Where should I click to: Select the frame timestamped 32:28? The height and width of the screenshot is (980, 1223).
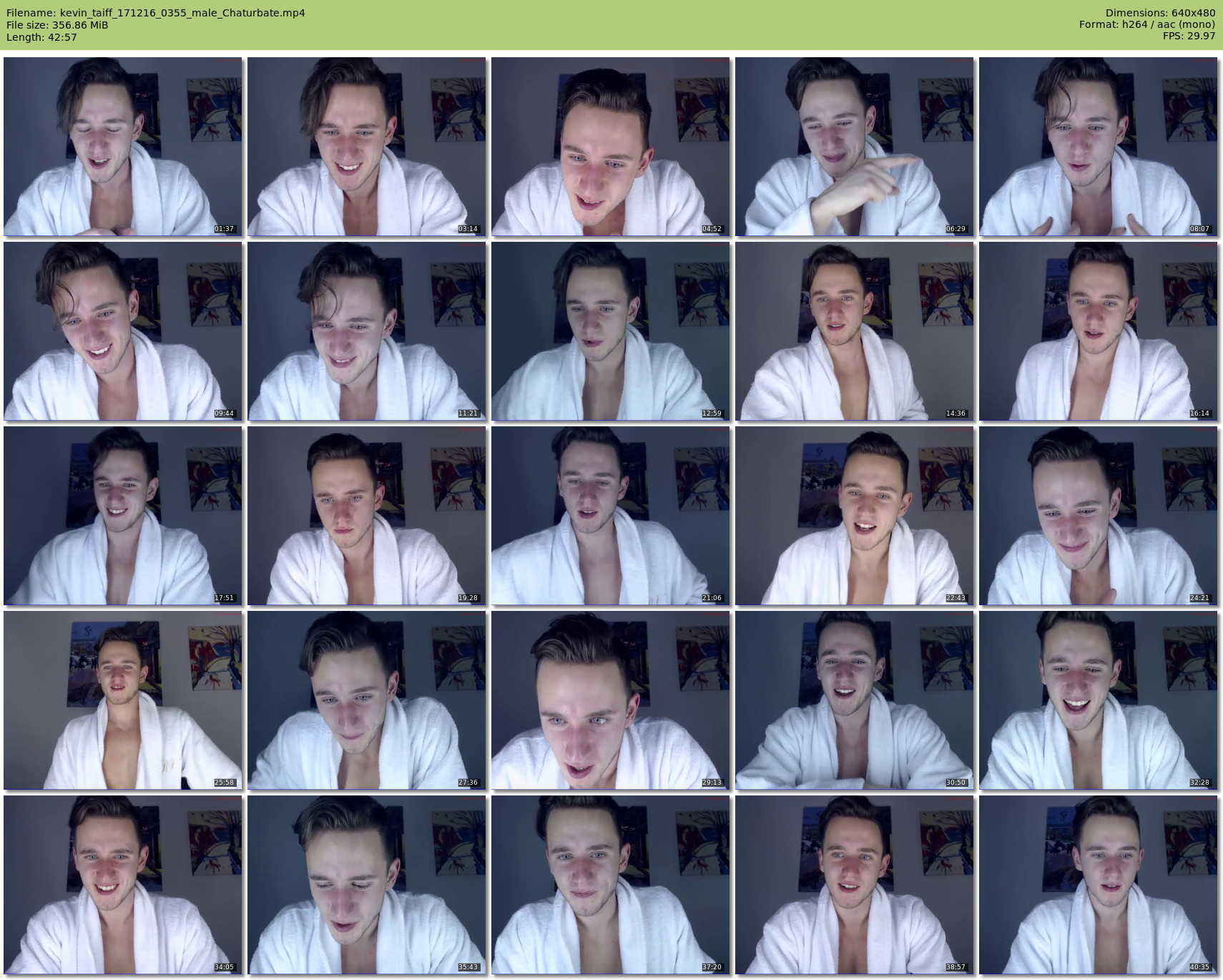[x=1098, y=700]
